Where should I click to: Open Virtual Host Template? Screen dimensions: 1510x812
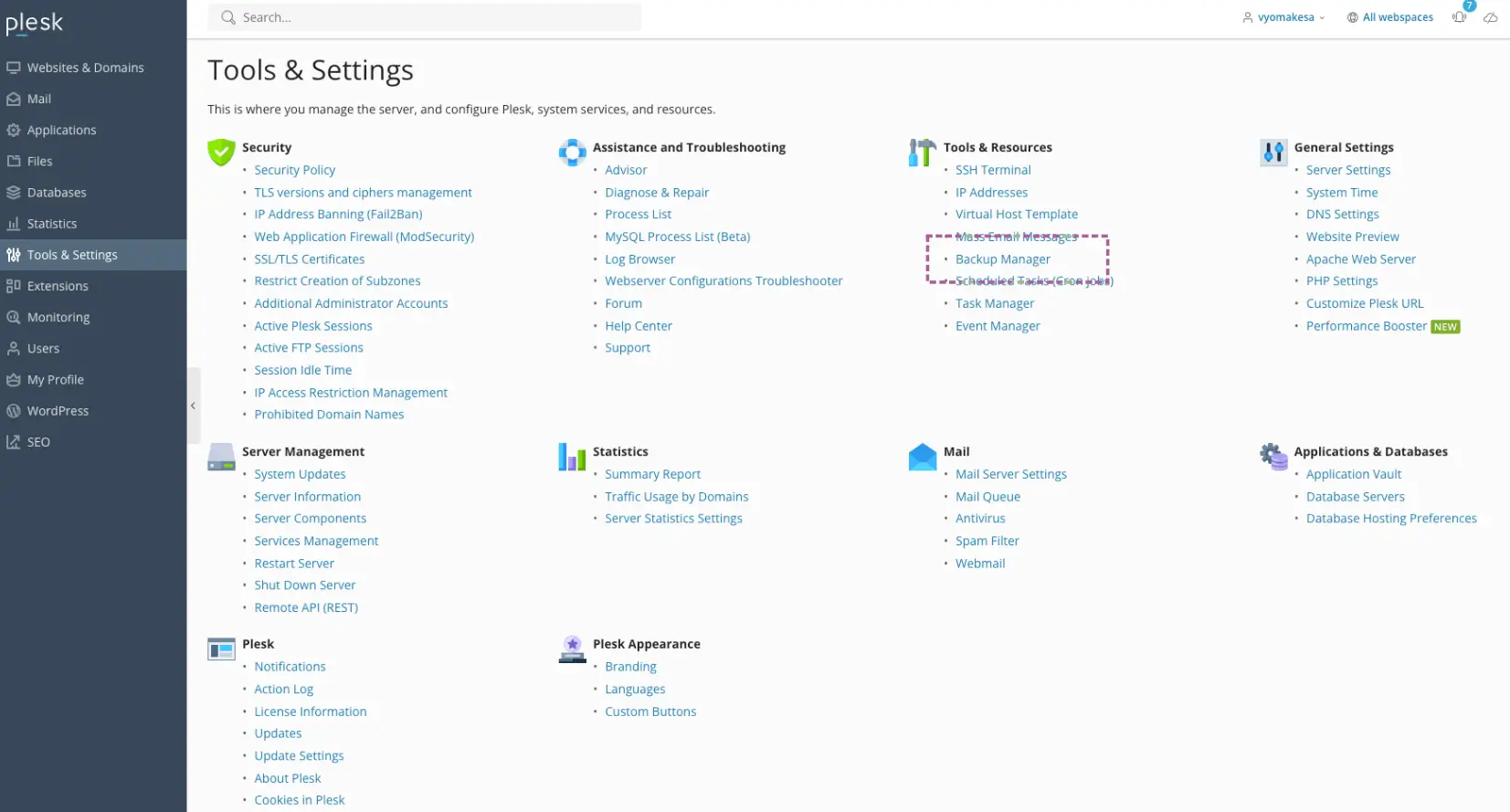coord(1017,215)
